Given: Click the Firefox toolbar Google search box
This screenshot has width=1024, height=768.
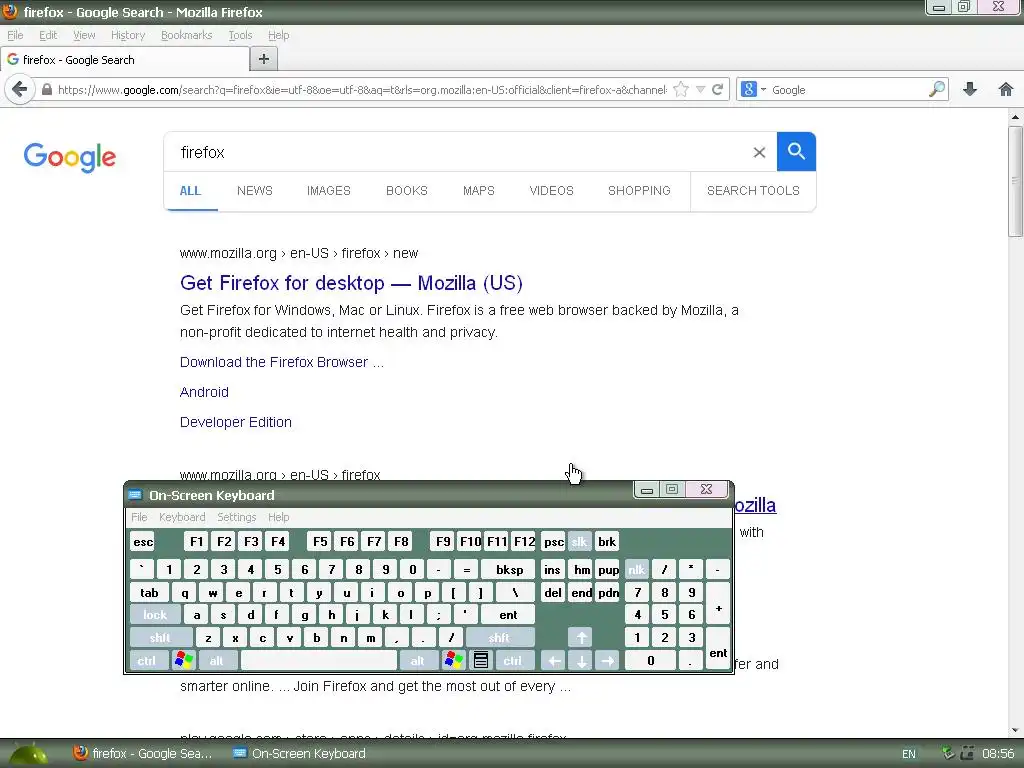Looking at the screenshot, I should click(848, 89).
